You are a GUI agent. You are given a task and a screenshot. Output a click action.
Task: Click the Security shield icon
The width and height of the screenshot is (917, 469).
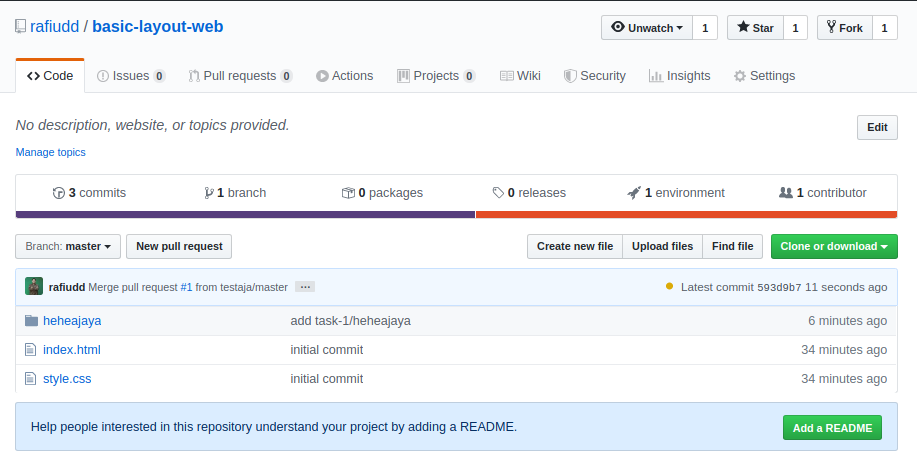click(570, 76)
